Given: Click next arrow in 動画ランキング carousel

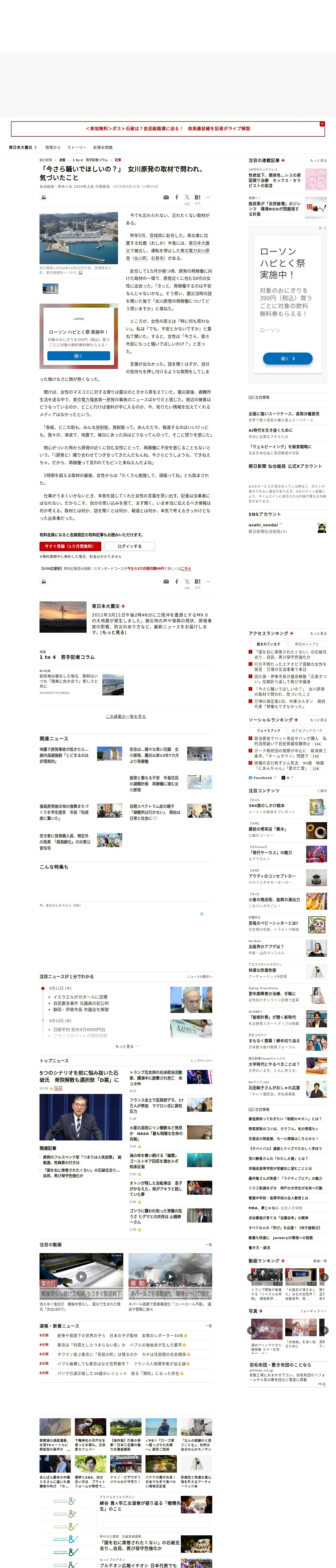Looking at the screenshot, I should 324,1277.
